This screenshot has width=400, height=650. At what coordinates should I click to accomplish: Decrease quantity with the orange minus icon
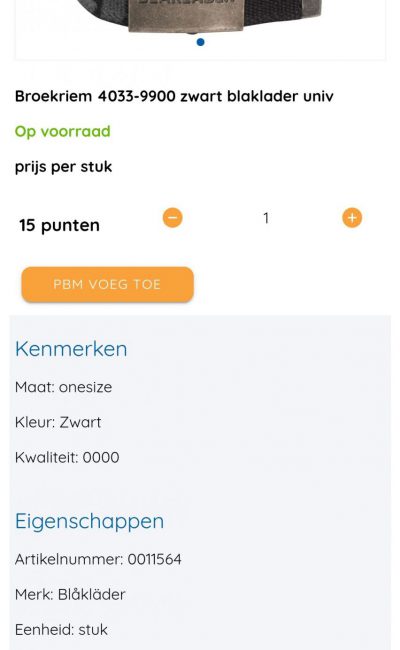coord(172,218)
